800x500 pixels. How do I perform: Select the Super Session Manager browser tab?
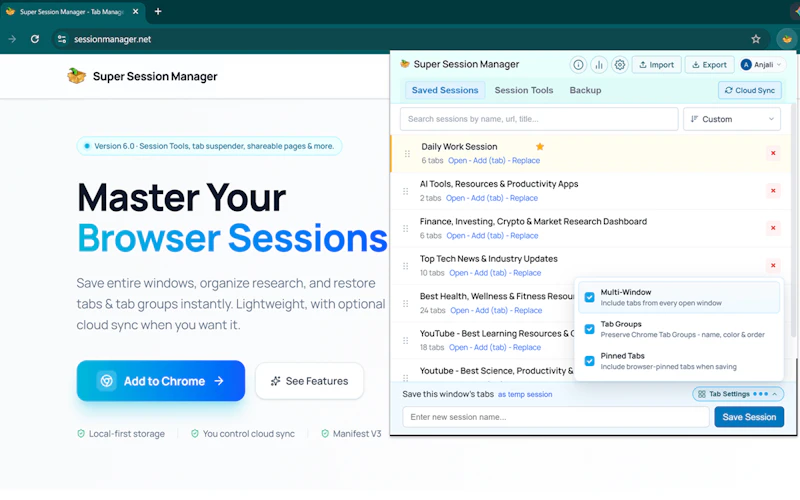[72, 12]
